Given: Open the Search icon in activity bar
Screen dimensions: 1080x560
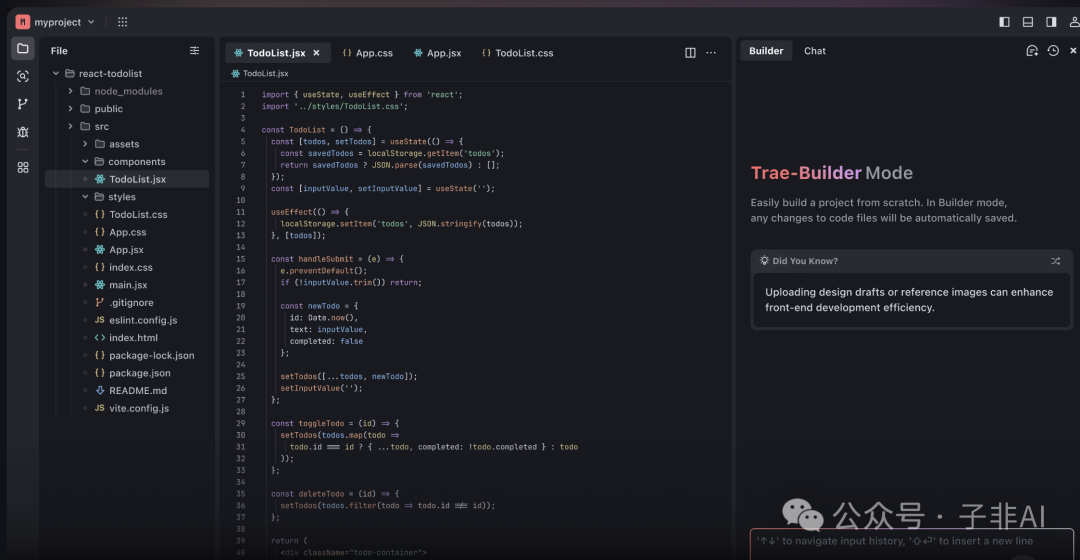Looking at the screenshot, I should (x=23, y=76).
